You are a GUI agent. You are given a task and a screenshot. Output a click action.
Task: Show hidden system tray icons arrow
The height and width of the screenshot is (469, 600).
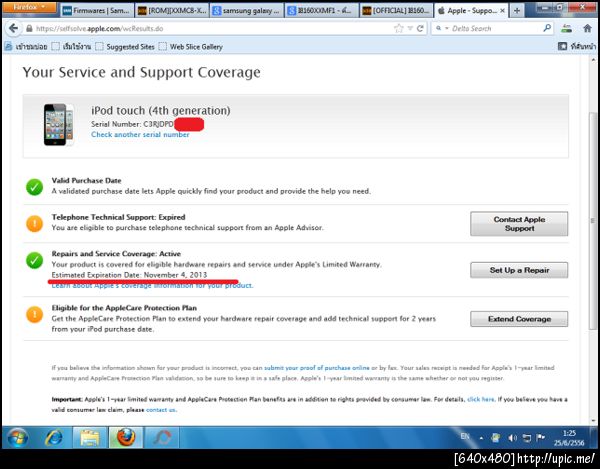click(481, 438)
